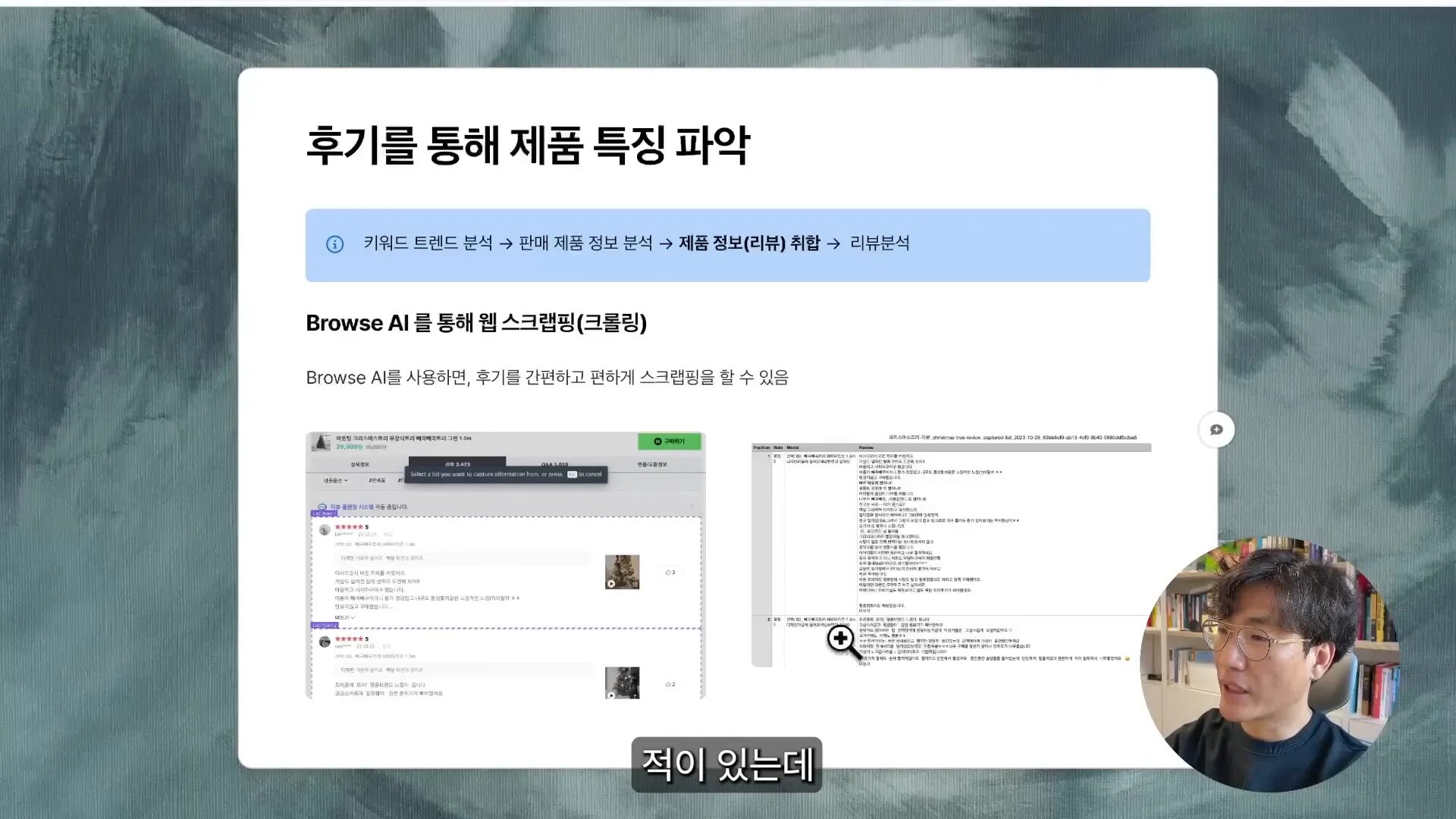Select the Q&A 1,018 tab in product screenshot
This screenshot has width=1456, height=819.
point(555,464)
